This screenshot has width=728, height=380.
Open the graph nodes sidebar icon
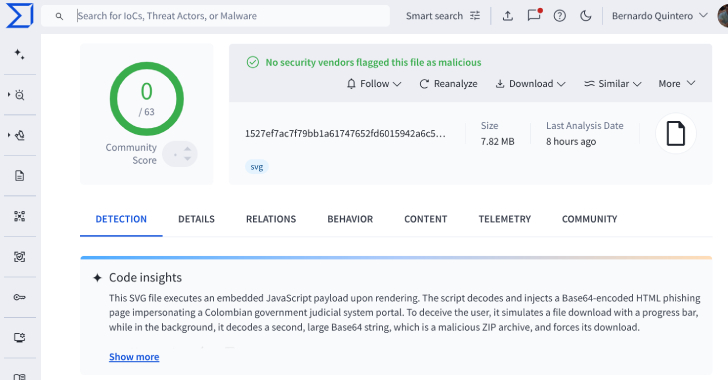coord(20,216)
